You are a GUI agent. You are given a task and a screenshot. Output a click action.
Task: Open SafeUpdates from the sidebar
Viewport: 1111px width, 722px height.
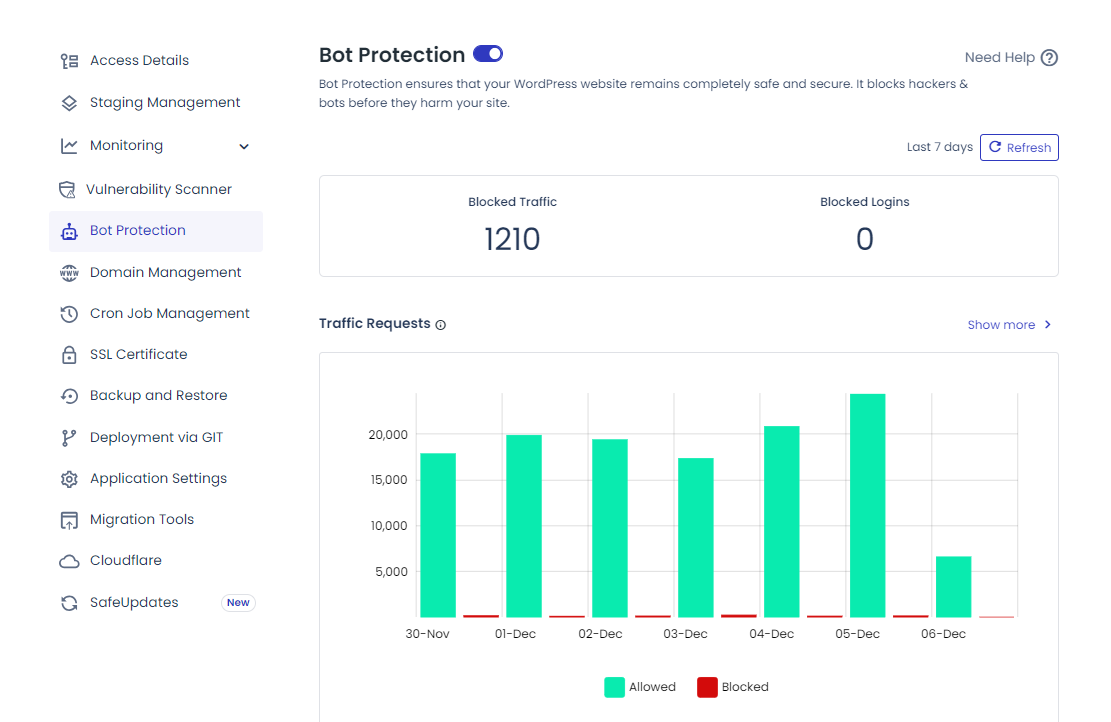pyautogui.click(x=134, y=602)
